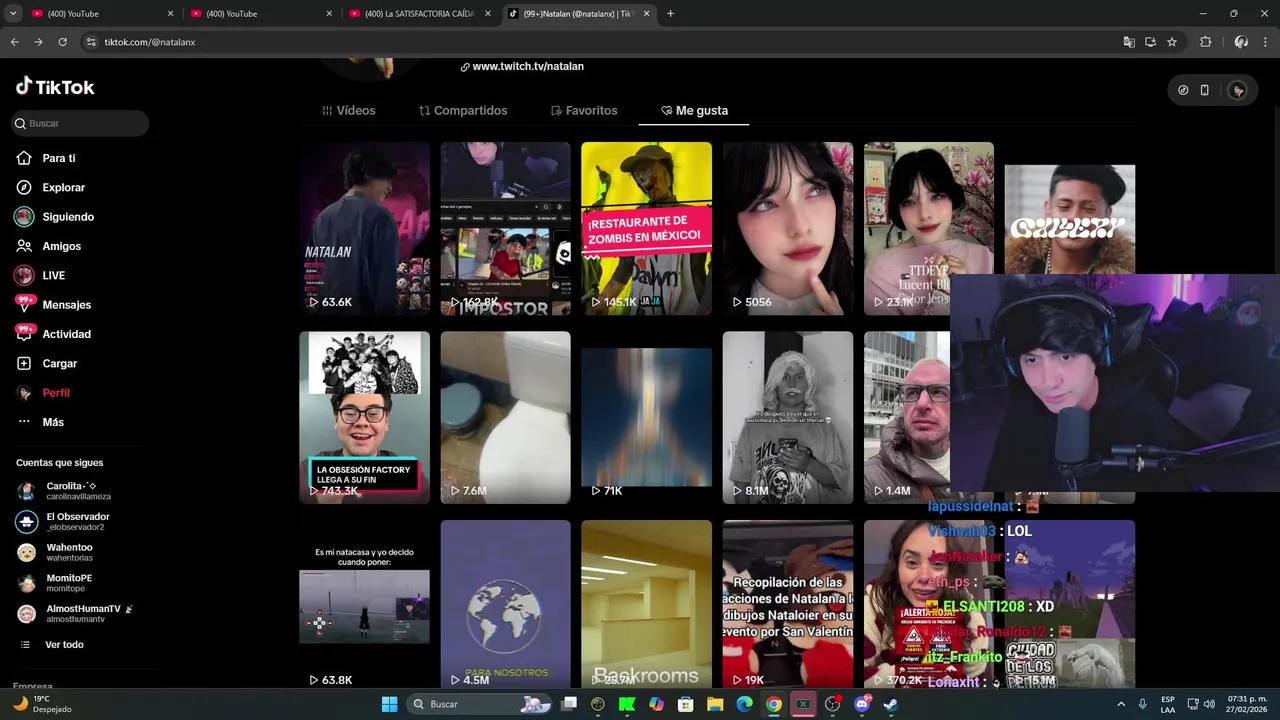Click the Windows taskbar Buscar box
The height and width of the screenshot is (720, 1280).
click(477, 704)
